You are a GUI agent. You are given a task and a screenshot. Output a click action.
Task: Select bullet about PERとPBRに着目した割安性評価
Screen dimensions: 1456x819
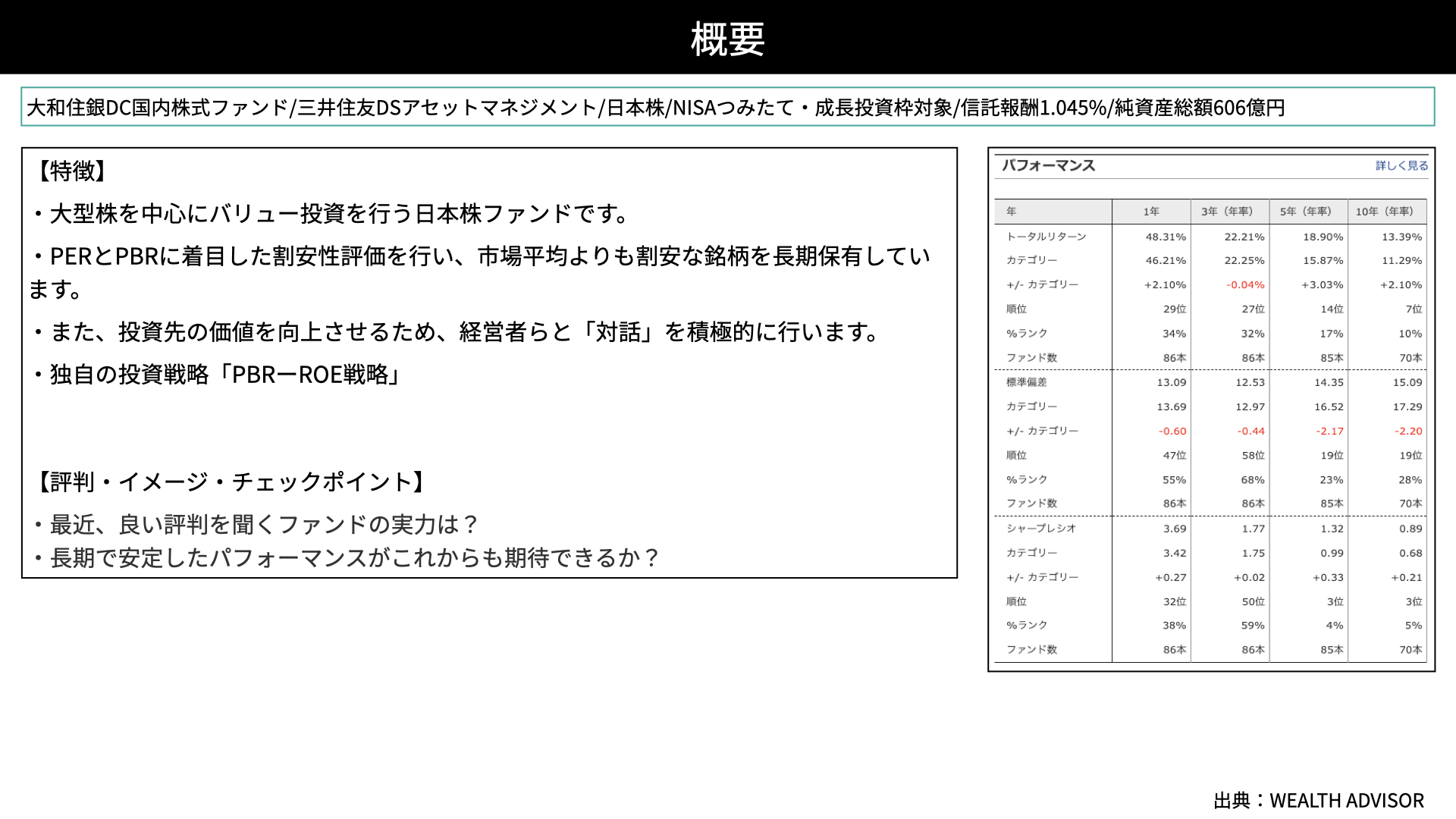(479, 272)
